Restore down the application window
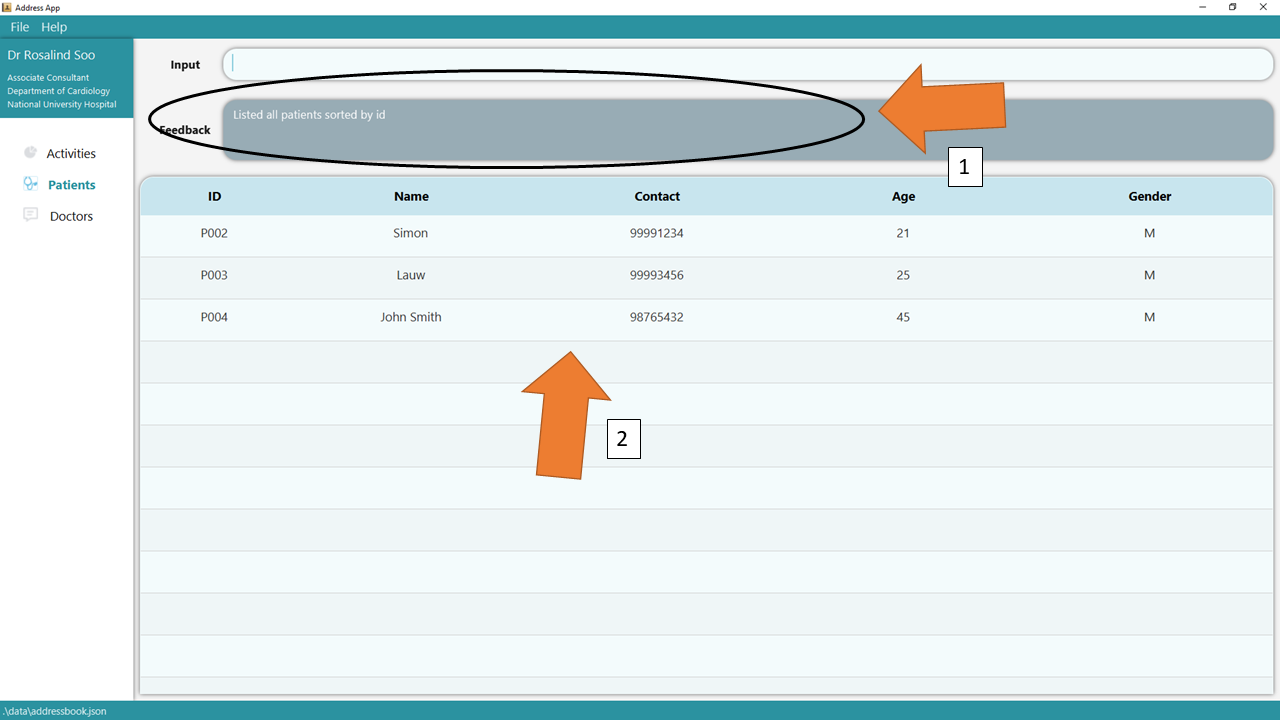This screenshot has width=1280, height=720. pos(1232,7)
